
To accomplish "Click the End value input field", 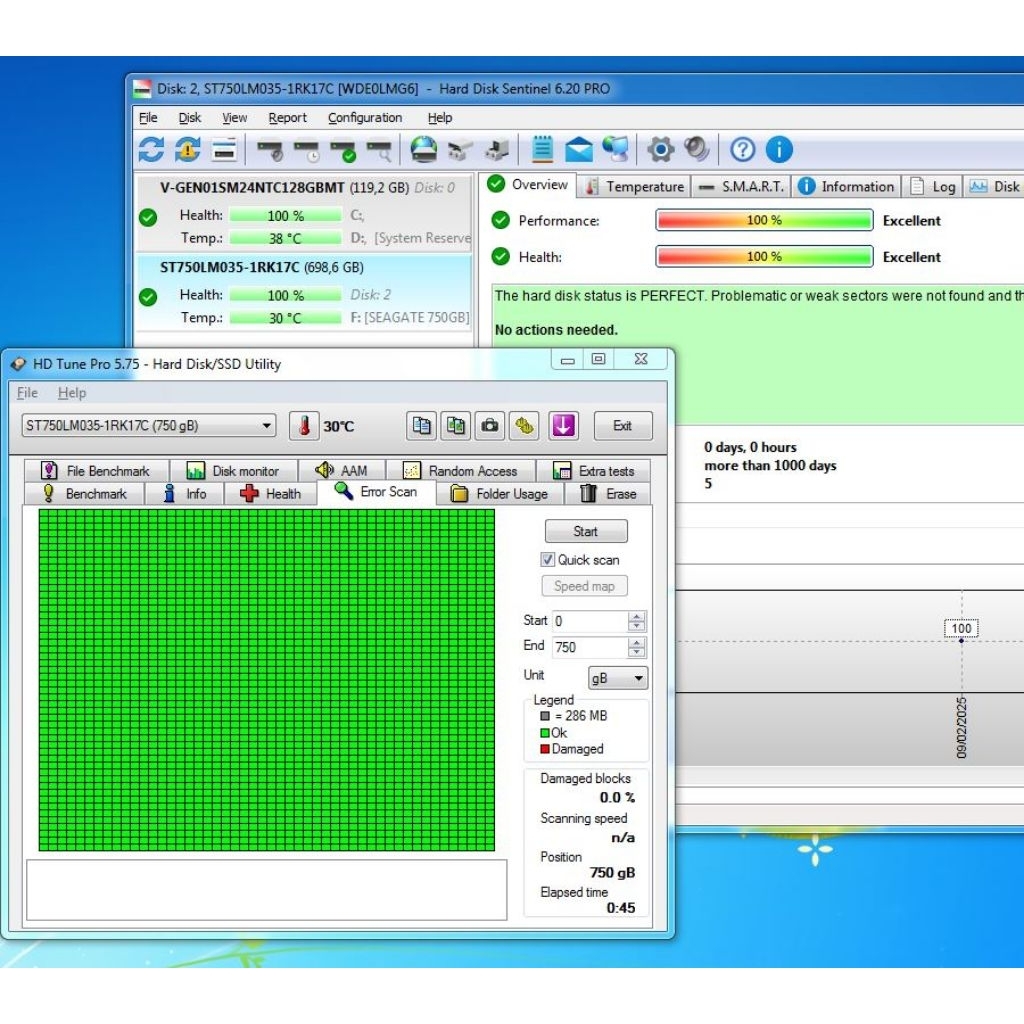I will point(590,647).
